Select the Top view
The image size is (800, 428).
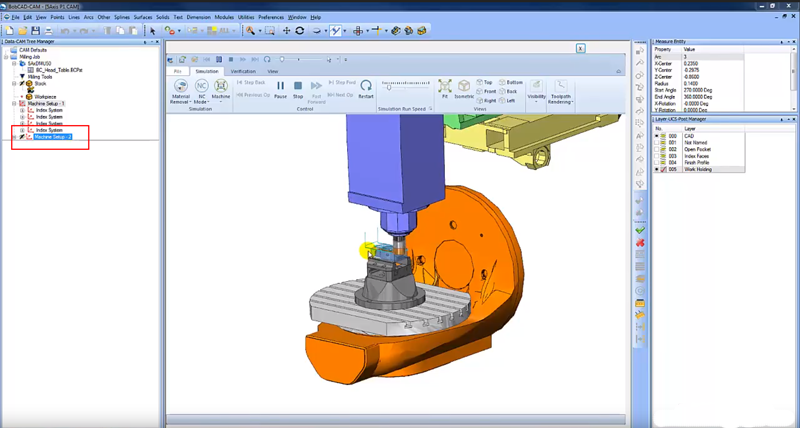[484, 82]
